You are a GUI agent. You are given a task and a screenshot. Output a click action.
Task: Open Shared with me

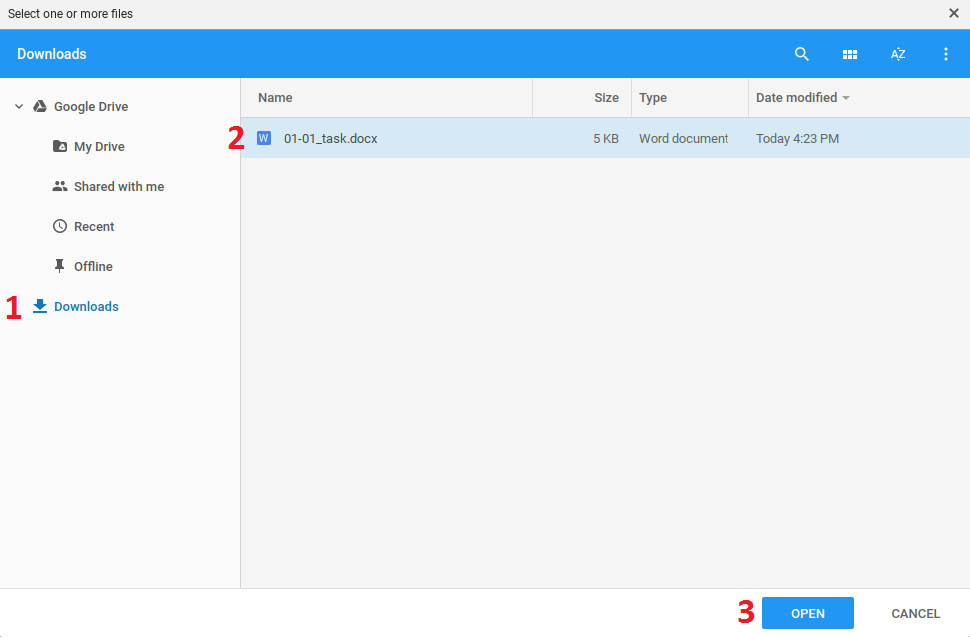click(118, 186)
